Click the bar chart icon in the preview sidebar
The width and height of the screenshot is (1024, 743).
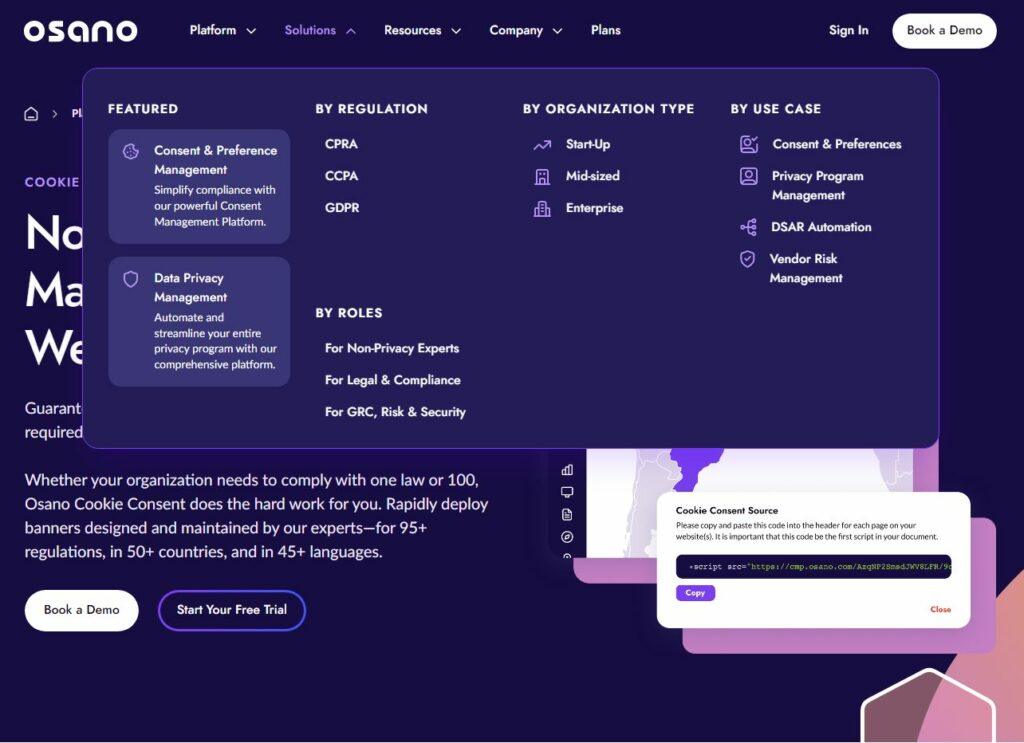[567, 469]
